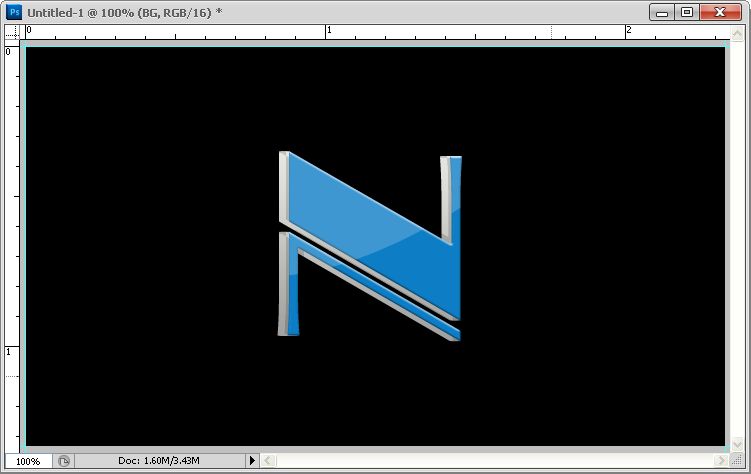Minimize the Untitled-1 document window
The width and height of the screenshot is (751, 474).
[x=662, y=12]
